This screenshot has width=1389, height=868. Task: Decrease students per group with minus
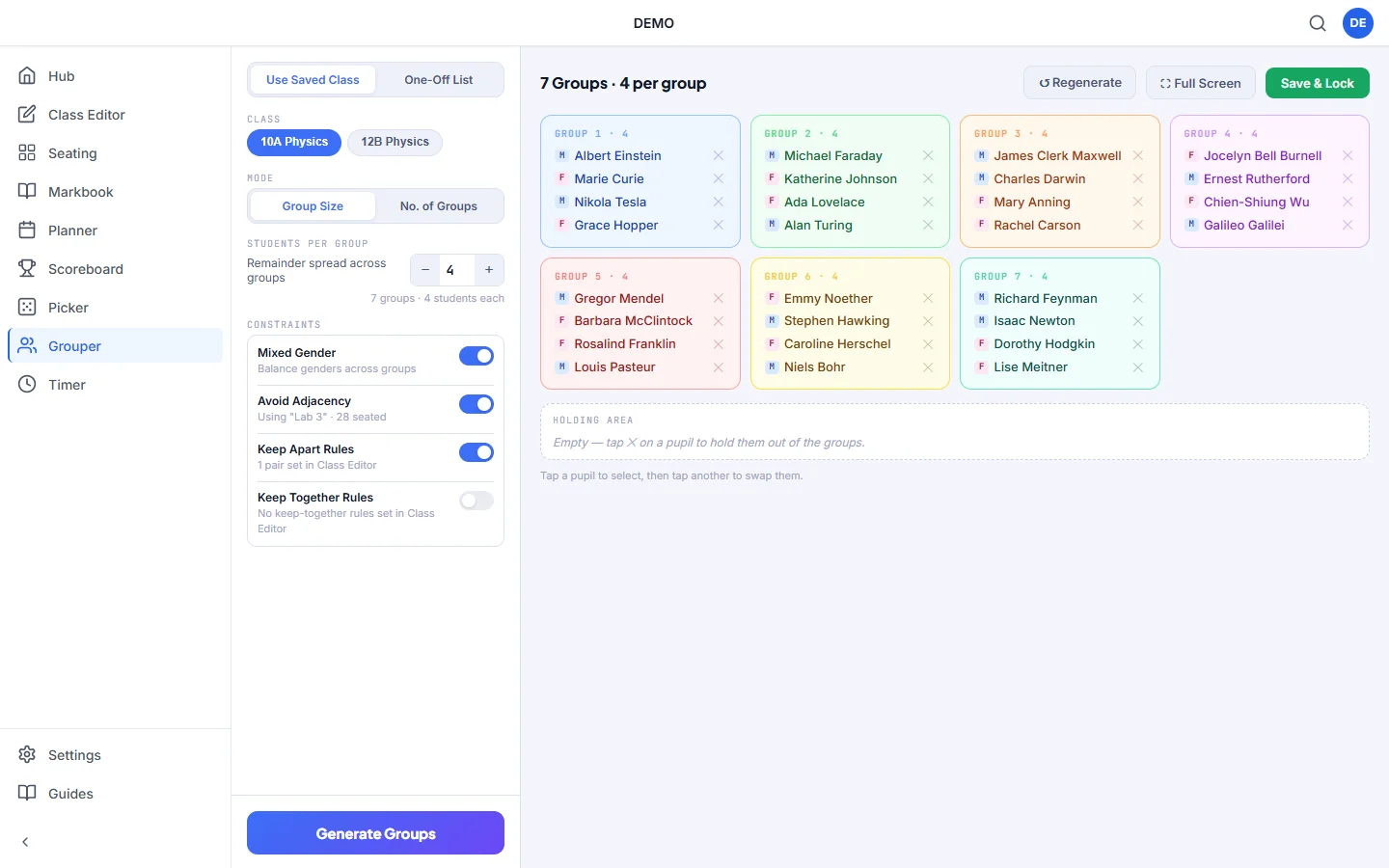coord(425,270)
